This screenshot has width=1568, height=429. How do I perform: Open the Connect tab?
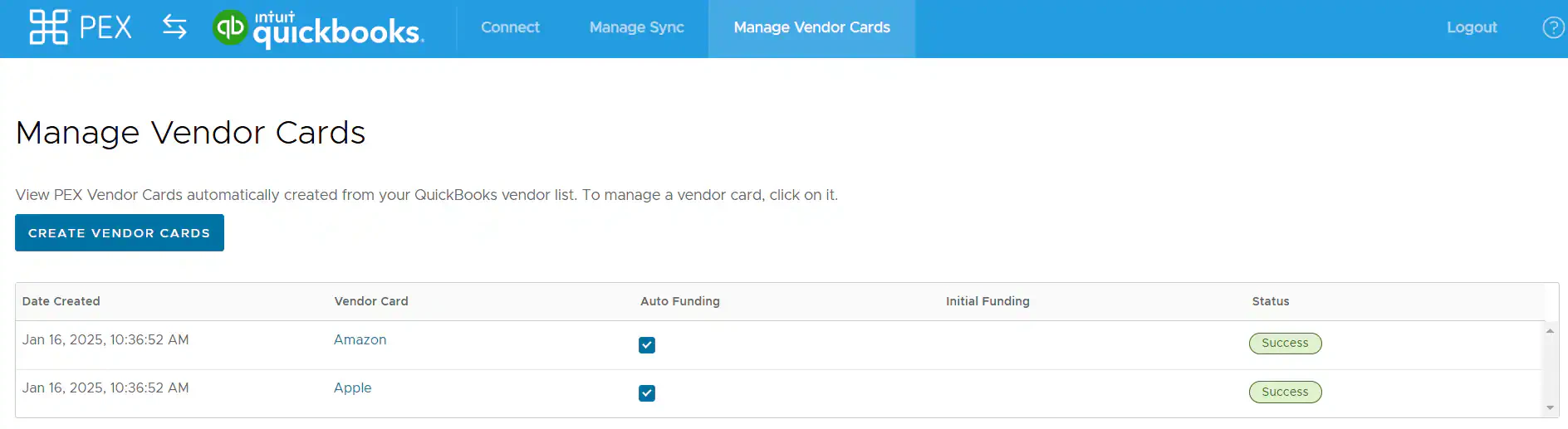(x=510, y=27)
